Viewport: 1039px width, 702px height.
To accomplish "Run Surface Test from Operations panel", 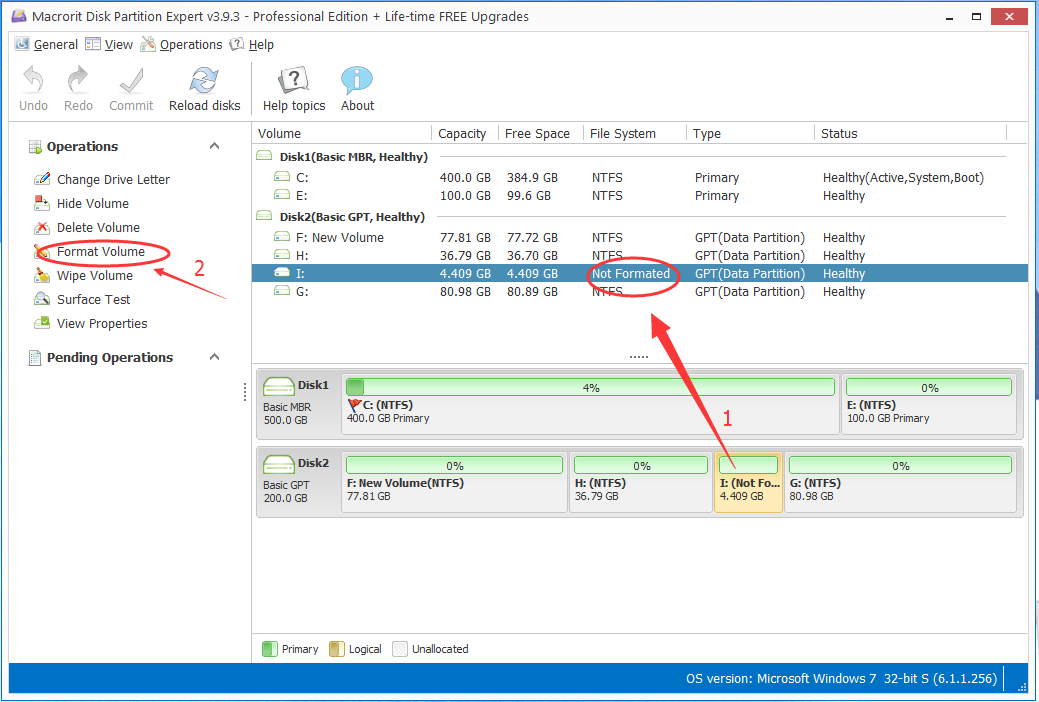I will point(93,300).
